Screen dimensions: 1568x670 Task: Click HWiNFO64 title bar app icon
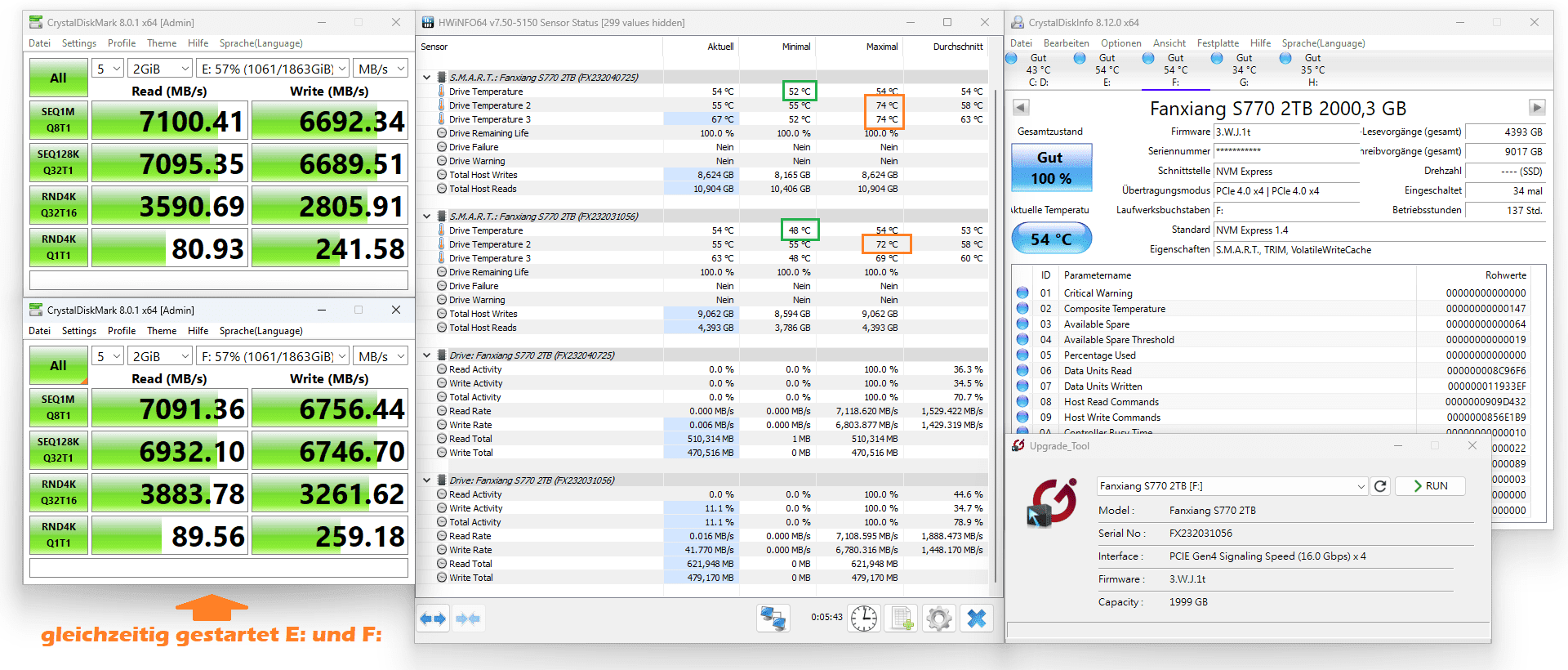[428, 22]
